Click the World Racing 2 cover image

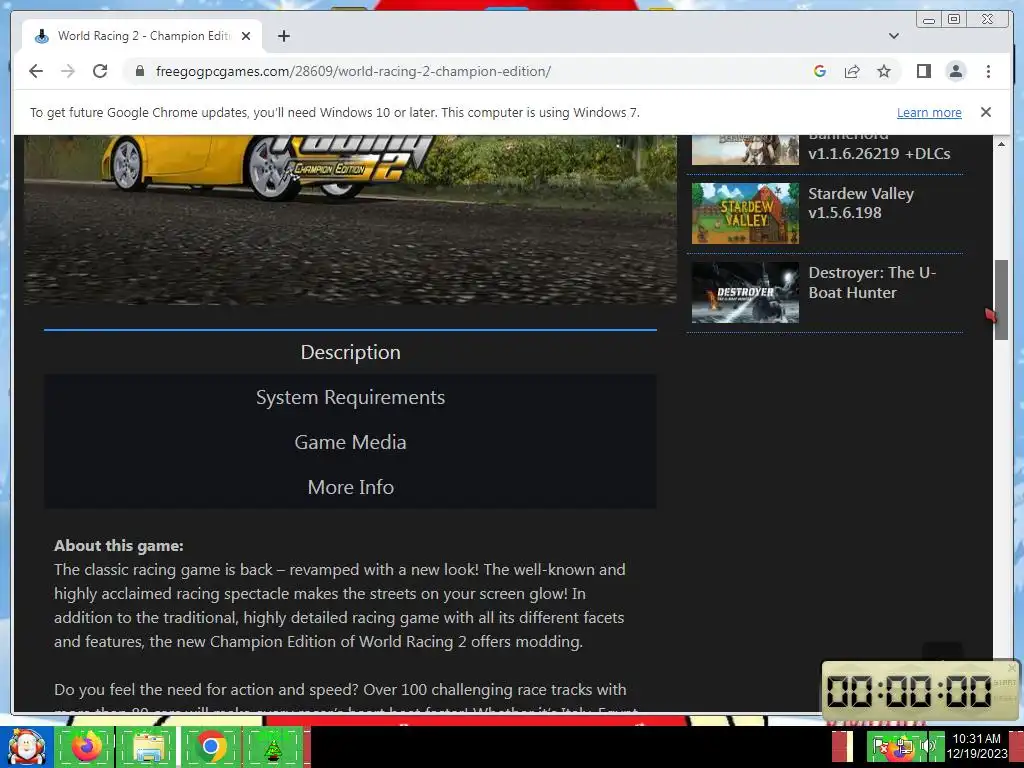pyautogui.click(x=350, y=219)
